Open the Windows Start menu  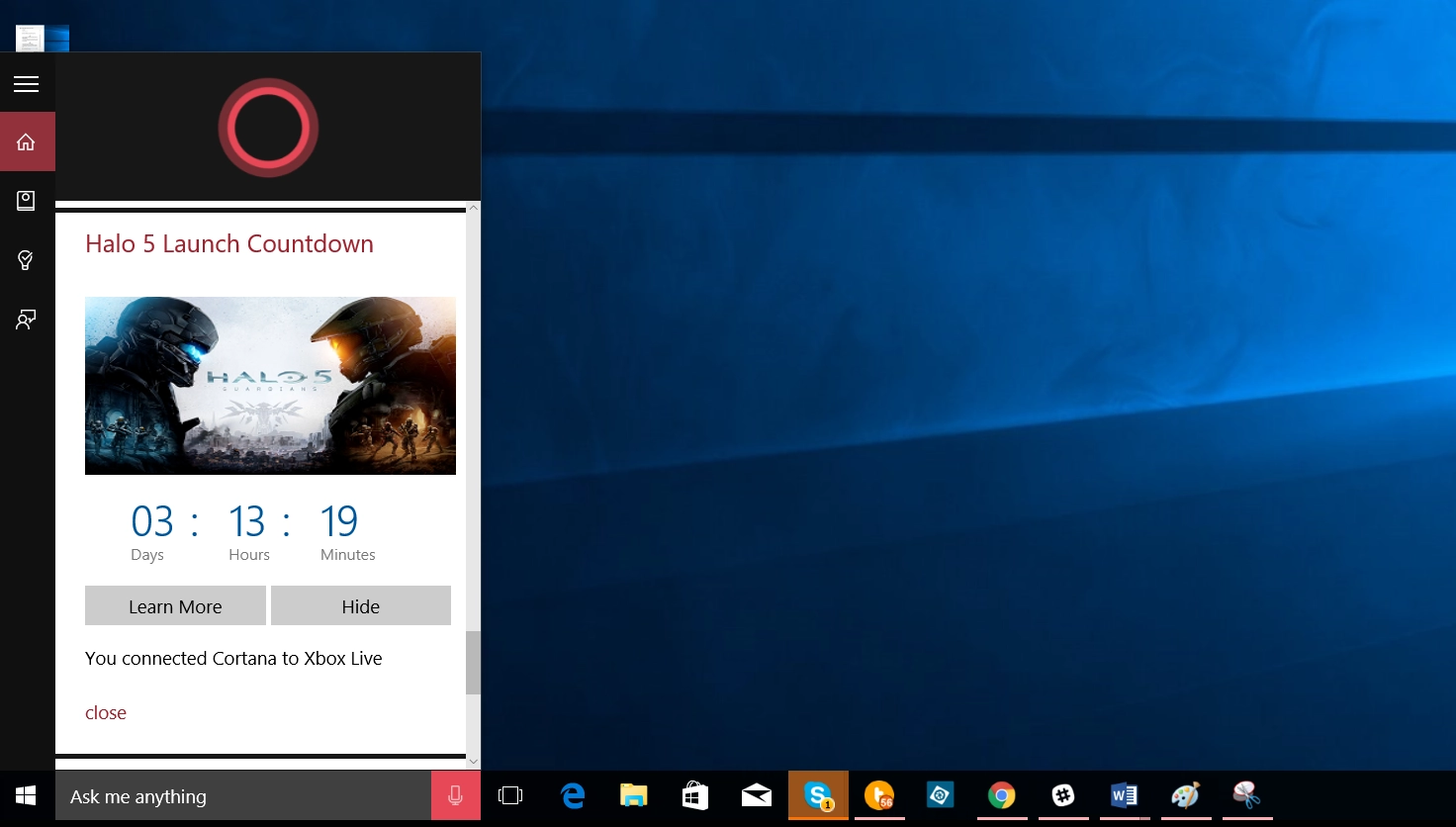click(x=27, y=795)
